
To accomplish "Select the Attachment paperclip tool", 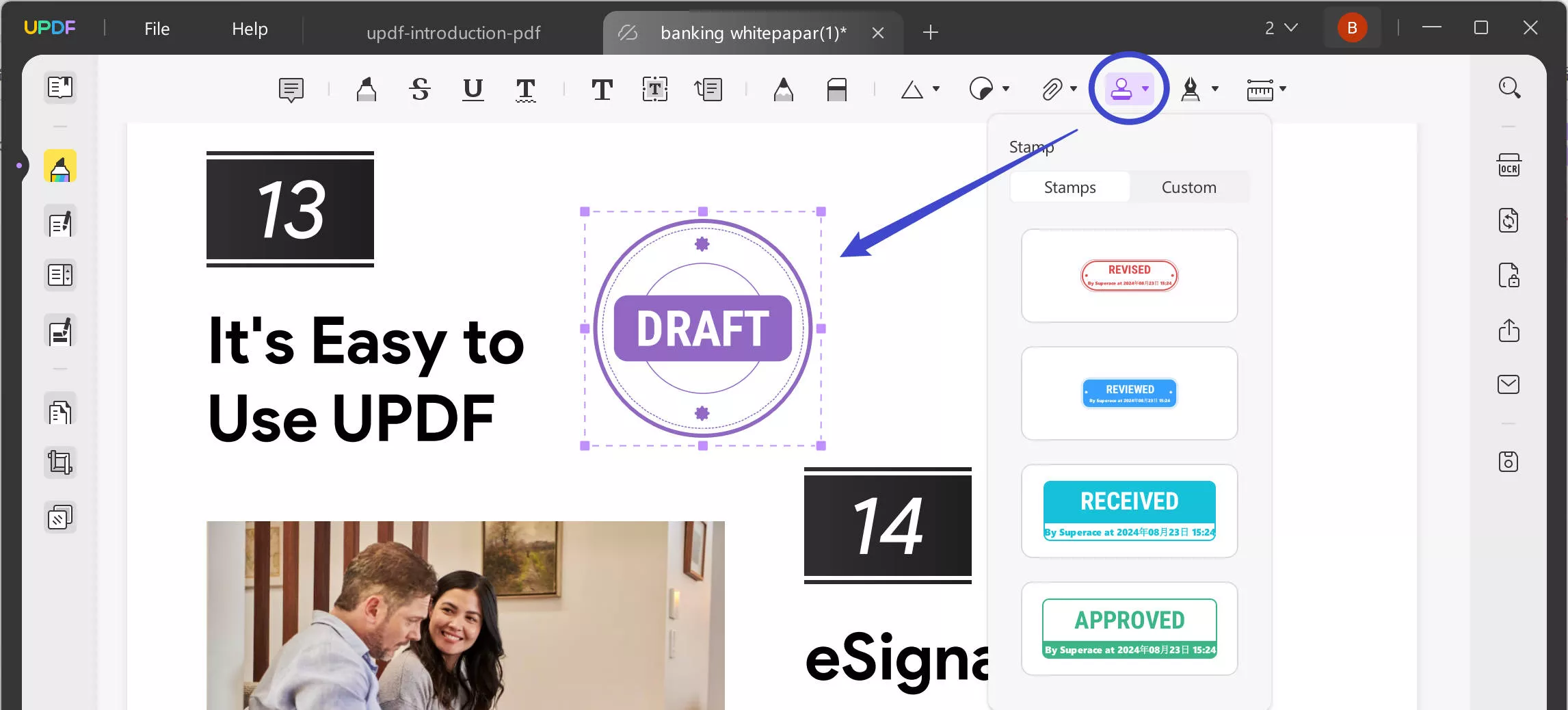I will tap(1052, 89).
